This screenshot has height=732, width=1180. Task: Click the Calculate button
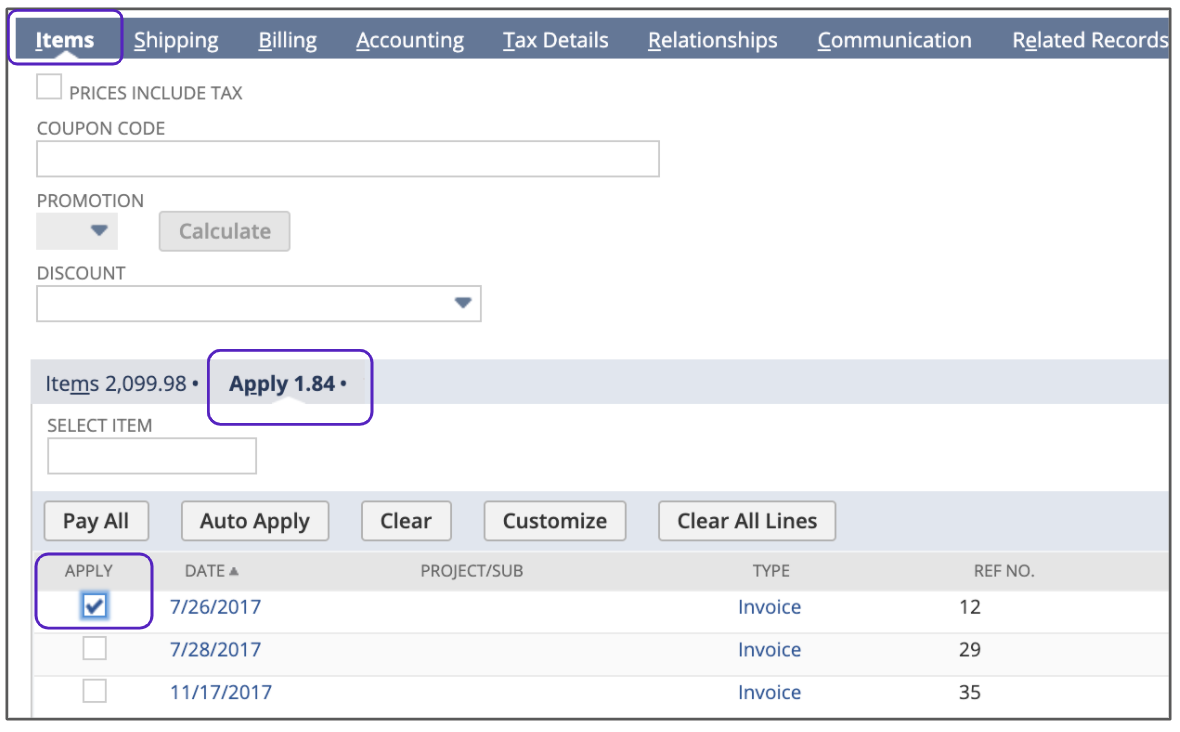coord(224,231)
